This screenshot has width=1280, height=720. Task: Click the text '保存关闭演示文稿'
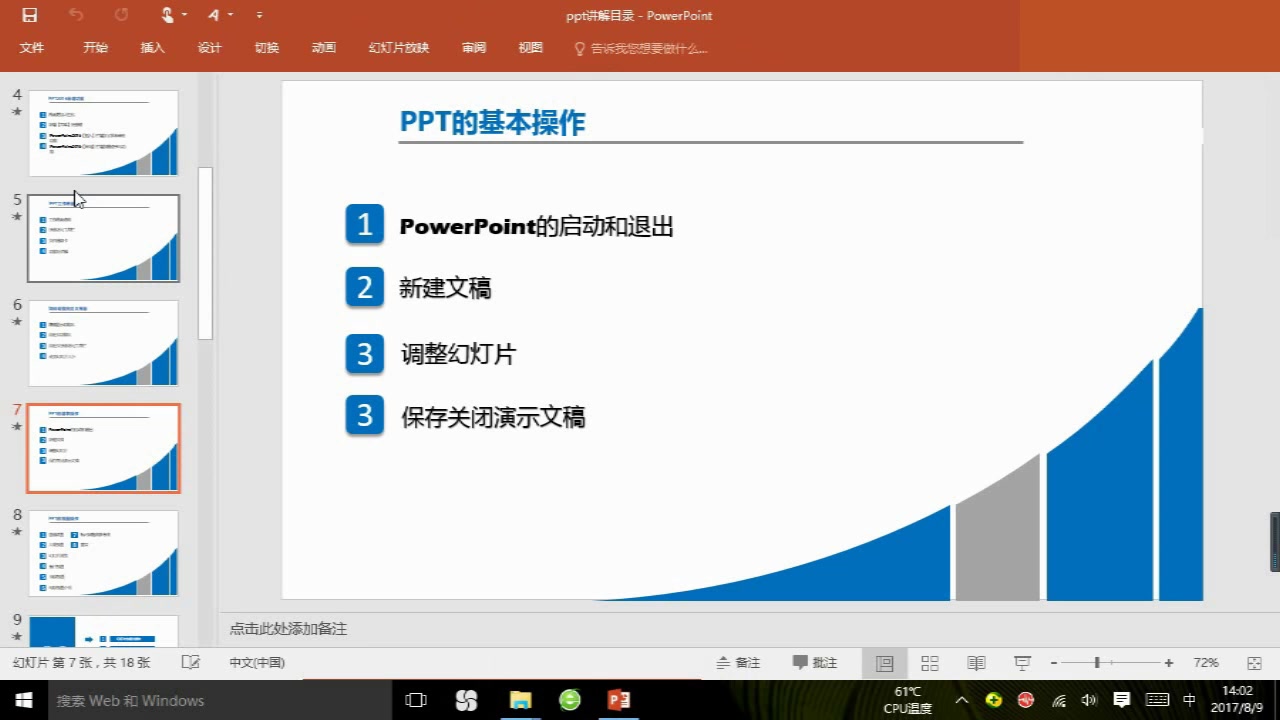pos(493,417)
